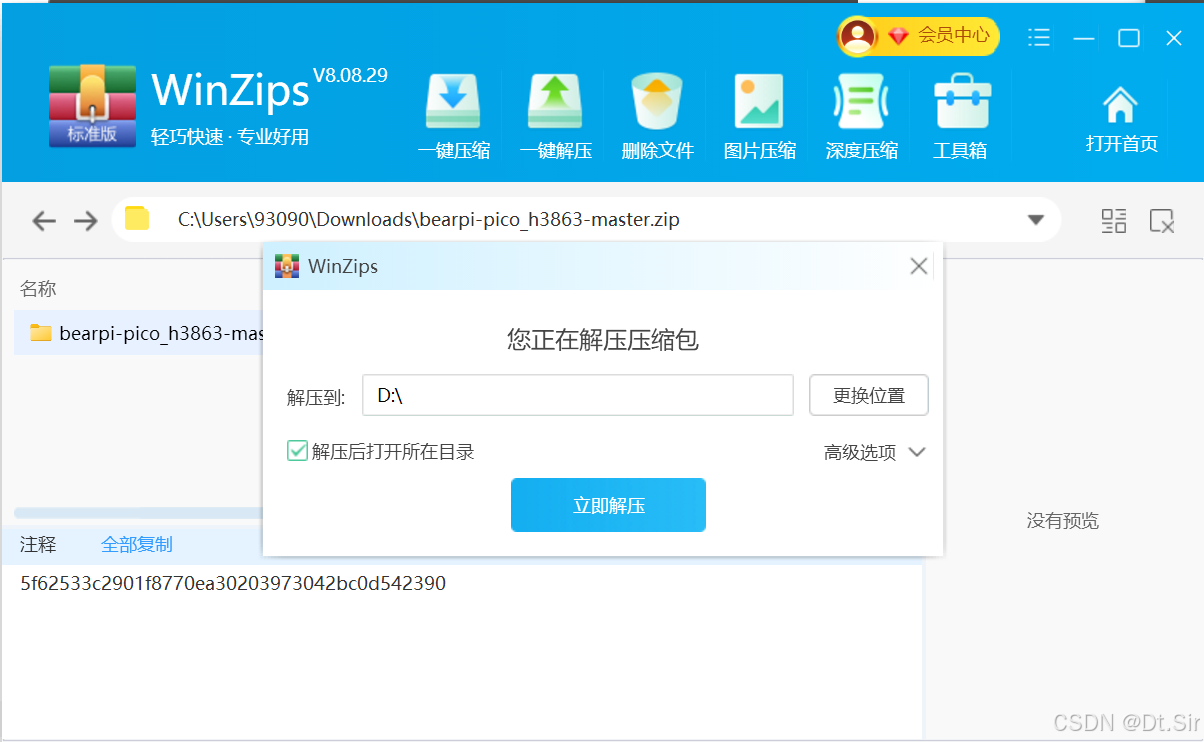Go forward with the right arrow
The image size is (1204, 742).
(x=86, y=221)
